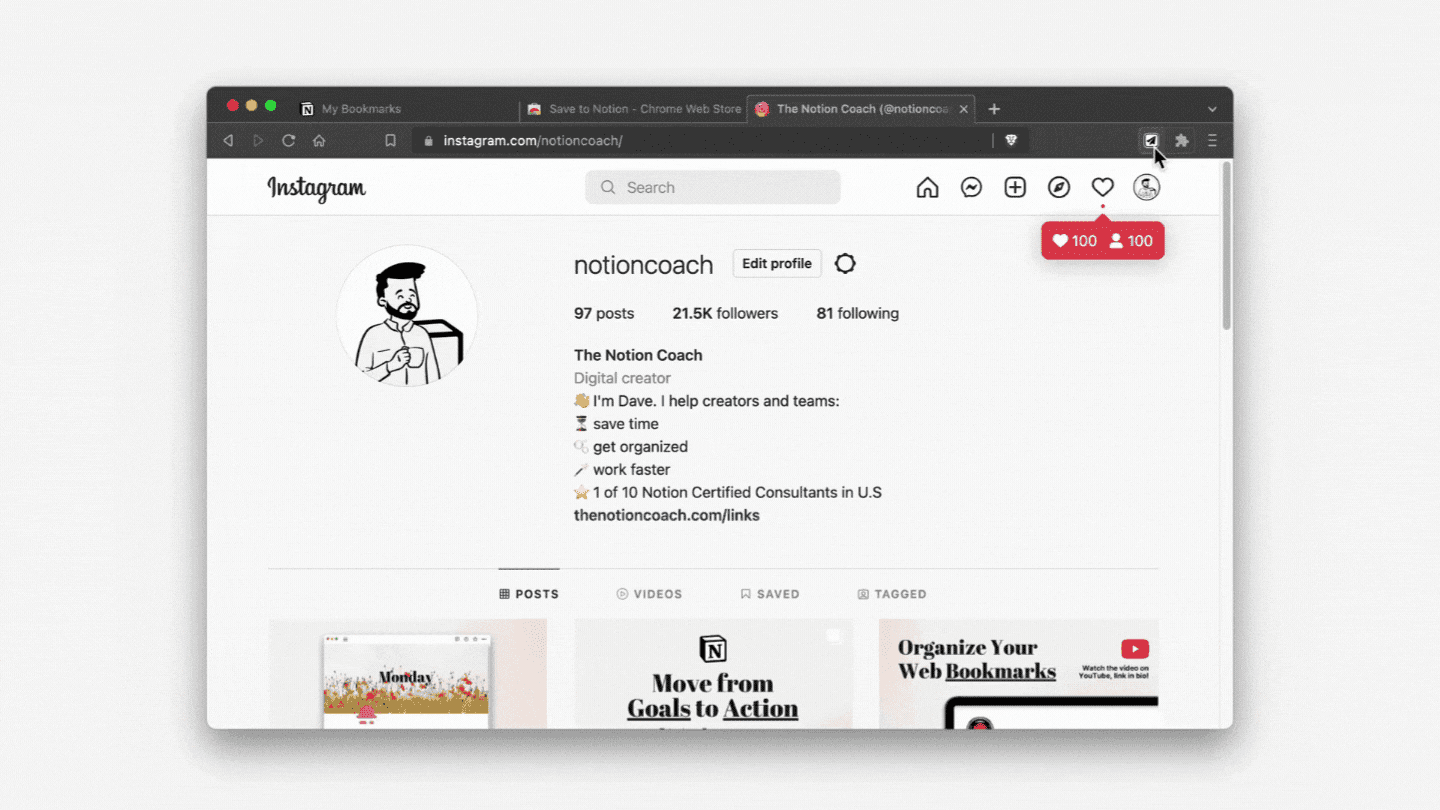This screenshot has width=1440, height=810.
Task: Open the 81 following list
Action: click(x=857, y=314)
